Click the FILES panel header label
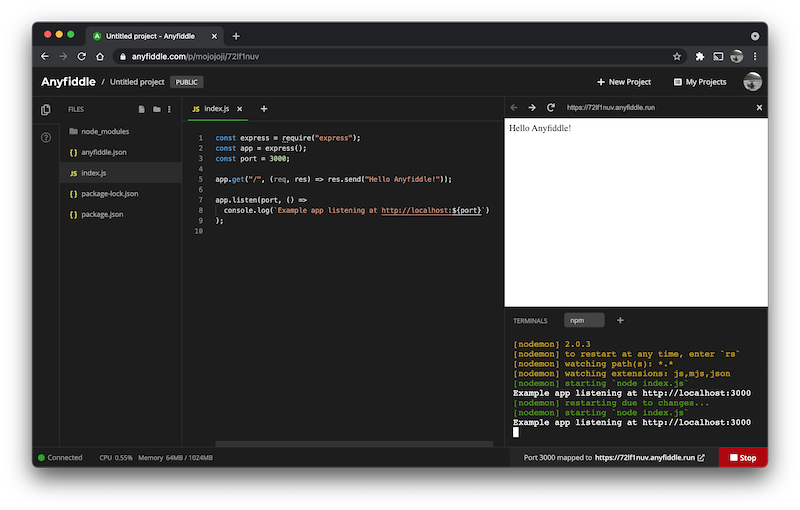Screen dimensions: 800x510 click(76, 109)
